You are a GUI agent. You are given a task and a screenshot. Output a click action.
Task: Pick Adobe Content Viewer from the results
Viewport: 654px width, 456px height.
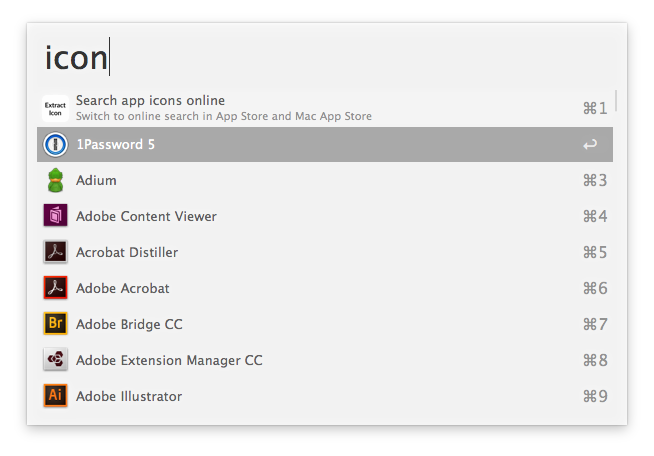(146, 216)
